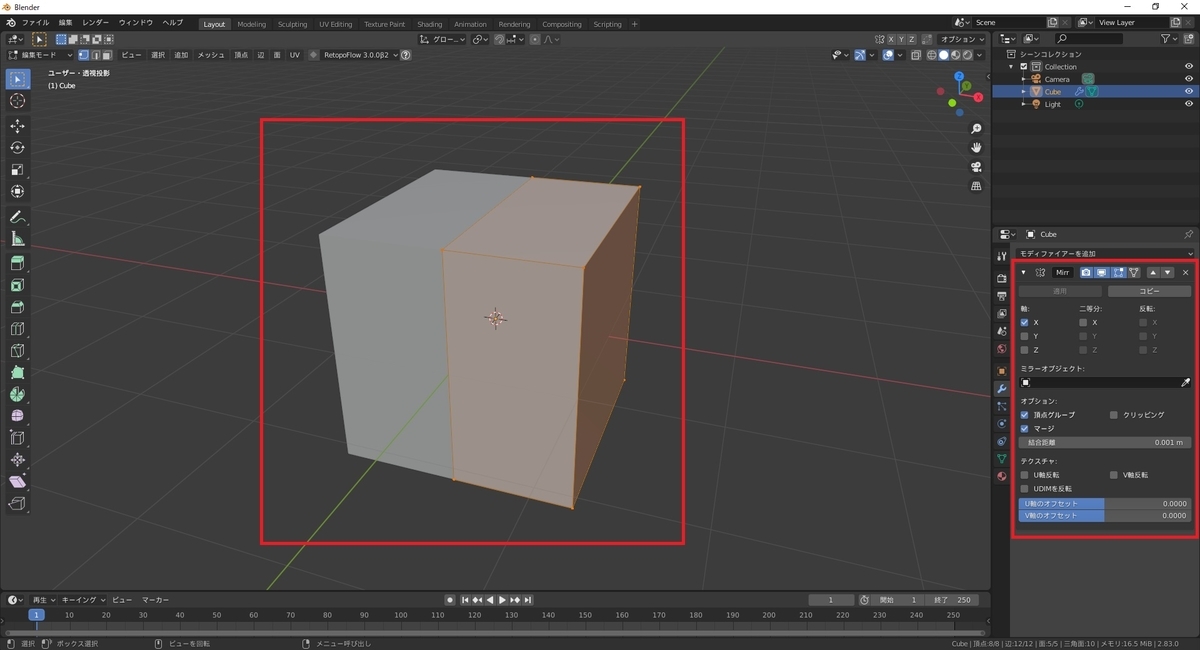Select the Poly Build tool
1200x650 pixels.
17,373
